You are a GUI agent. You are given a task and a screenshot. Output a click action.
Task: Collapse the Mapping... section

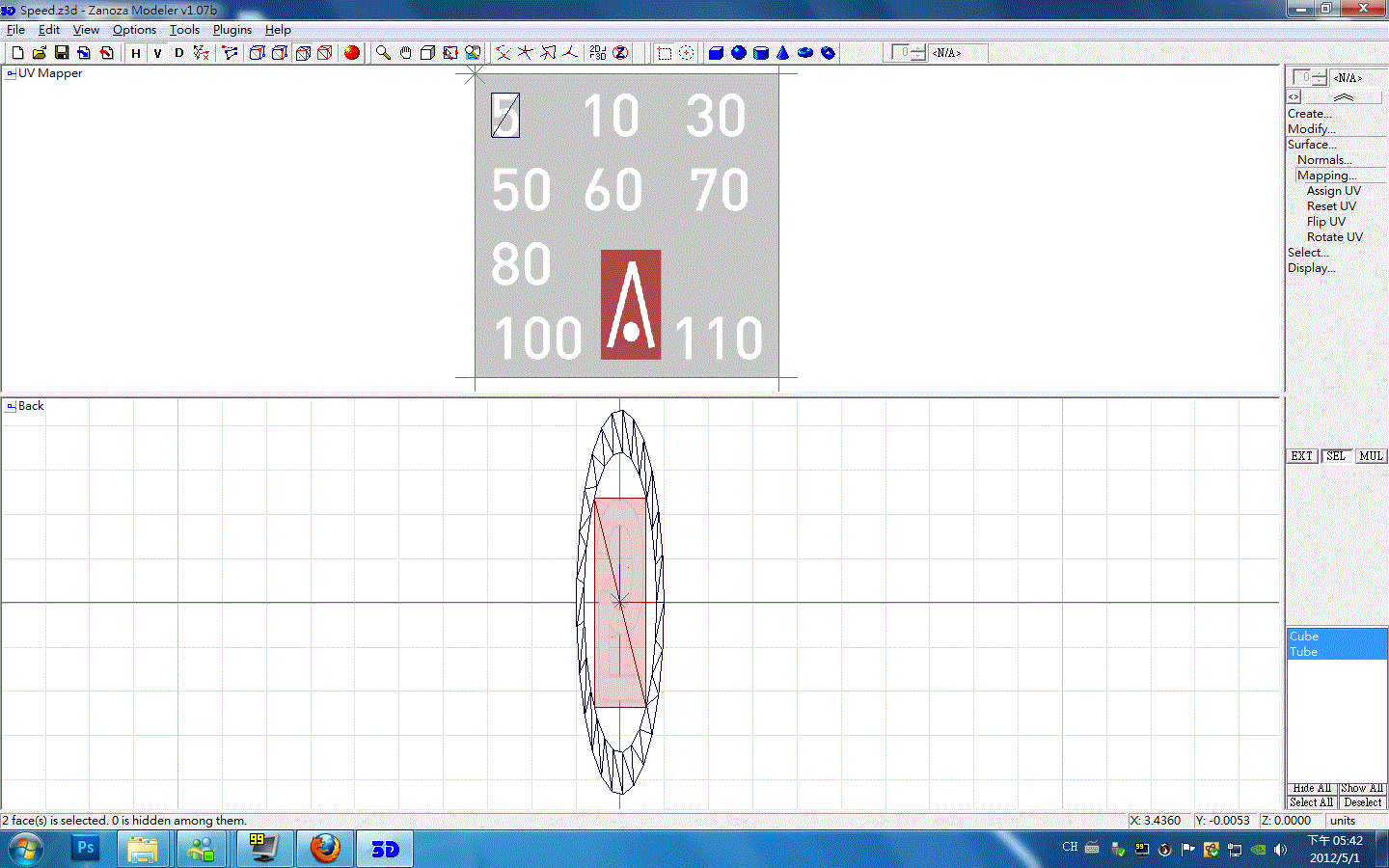coord(1326,176)
